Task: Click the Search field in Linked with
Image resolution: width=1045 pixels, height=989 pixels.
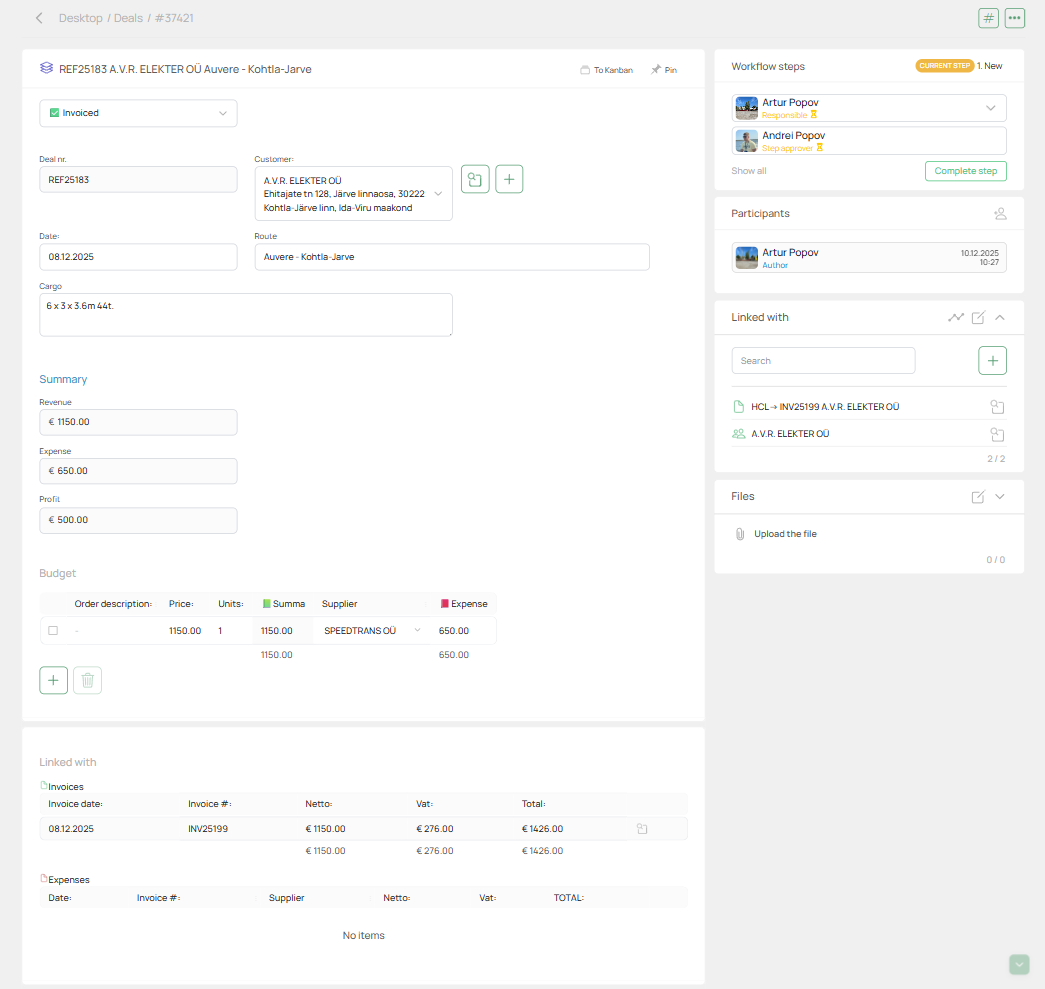Action: [x=823, y=361]
